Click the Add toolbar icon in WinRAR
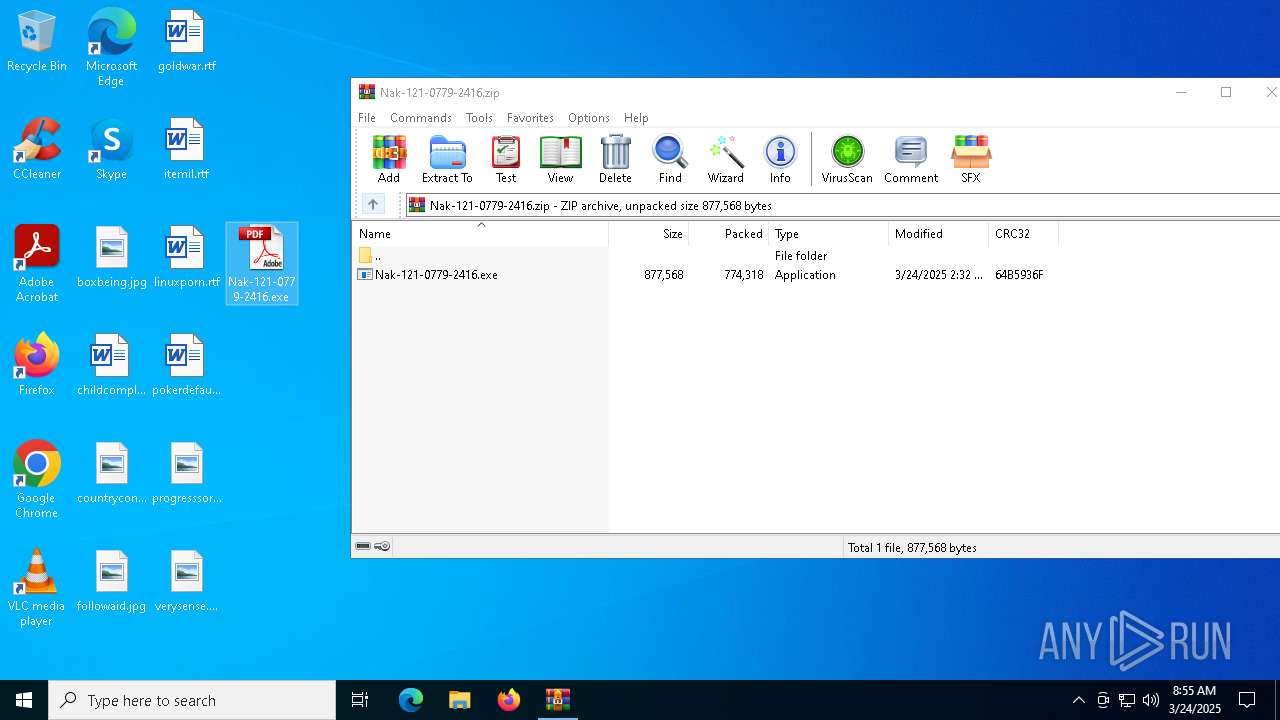Viewport: 1280px width, 720px height. coord(389,159)
